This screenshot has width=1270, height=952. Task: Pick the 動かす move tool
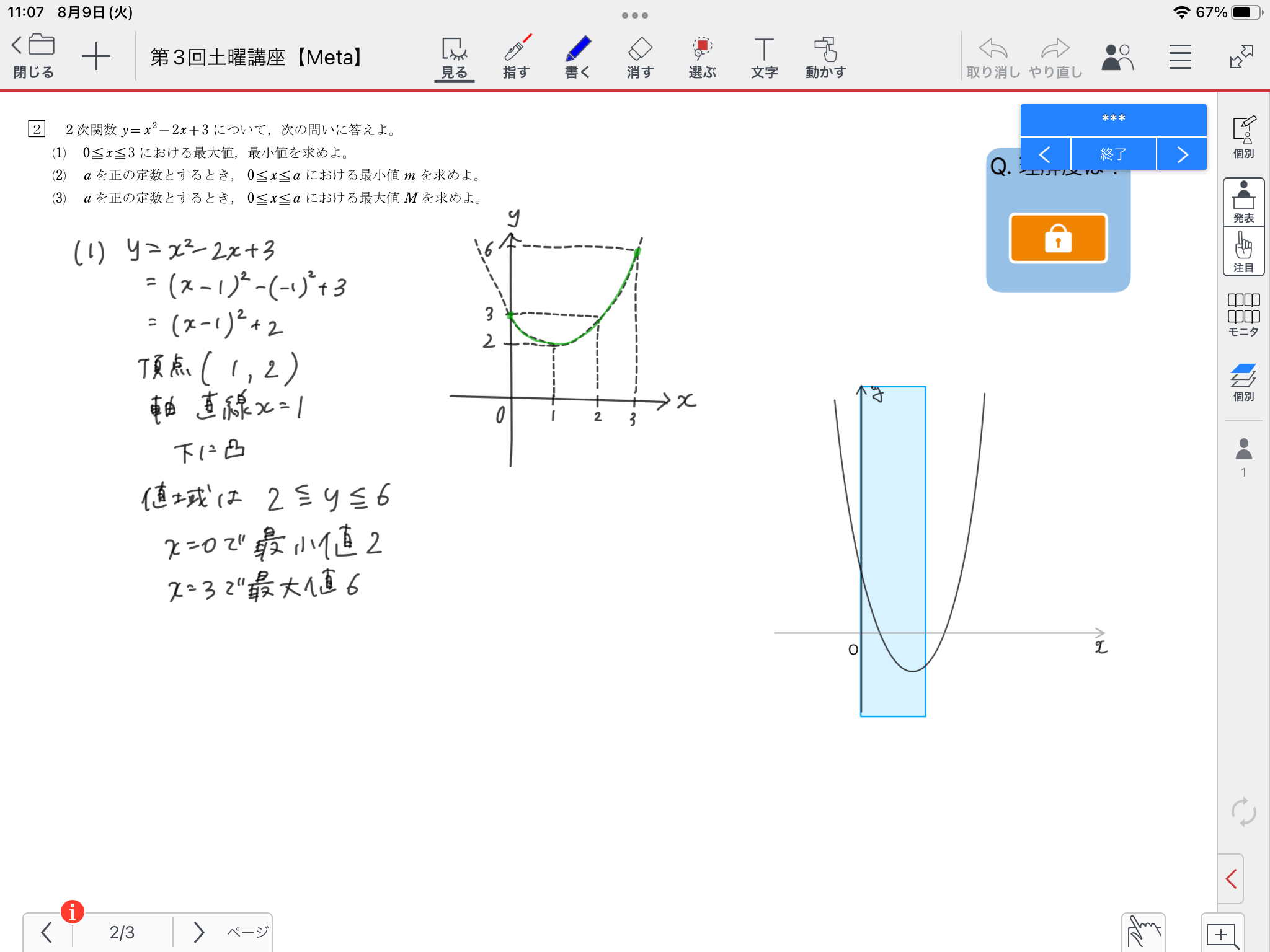826,57
